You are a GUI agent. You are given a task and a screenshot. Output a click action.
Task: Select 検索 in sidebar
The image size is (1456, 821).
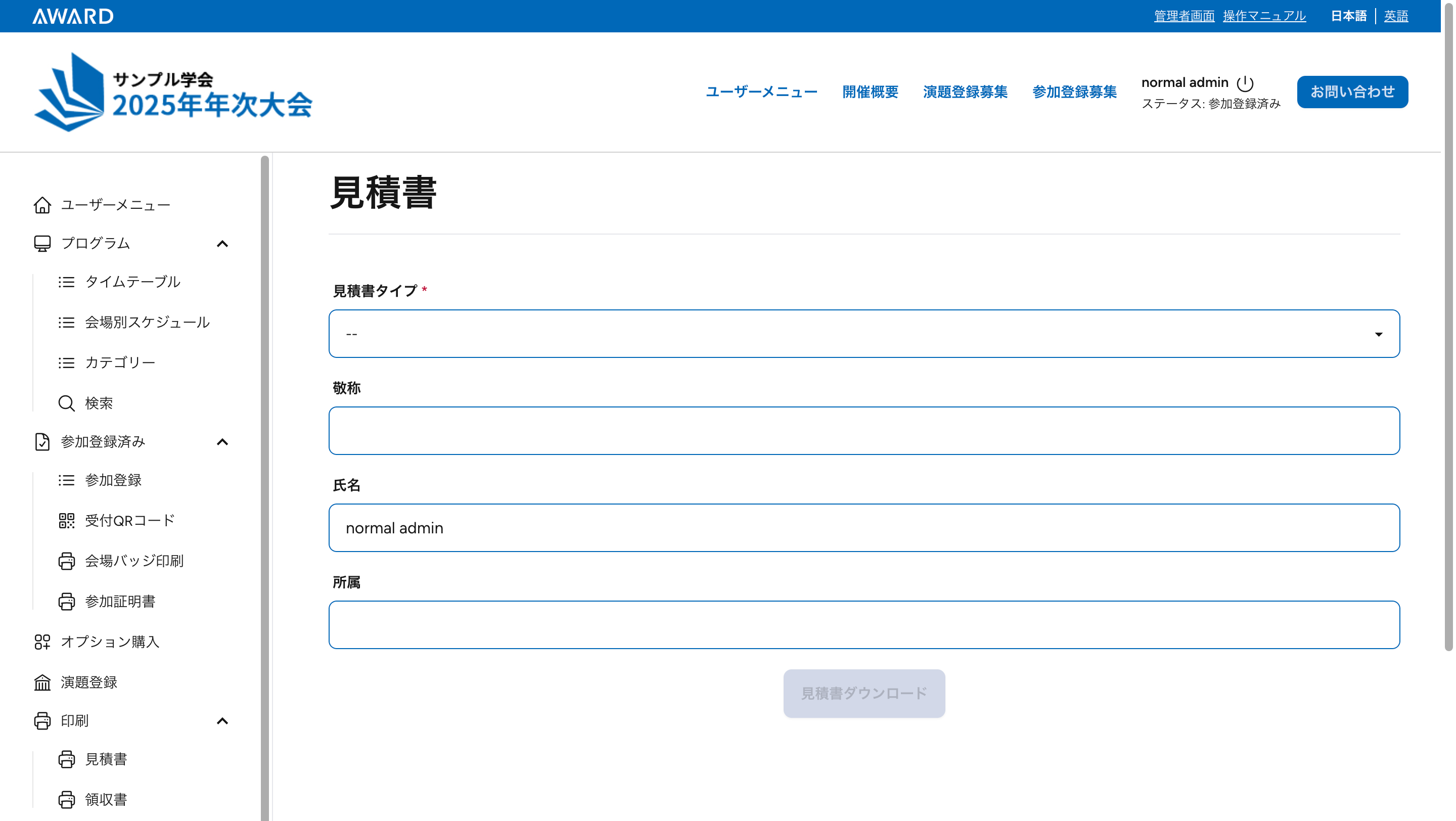tap(99, 403)
